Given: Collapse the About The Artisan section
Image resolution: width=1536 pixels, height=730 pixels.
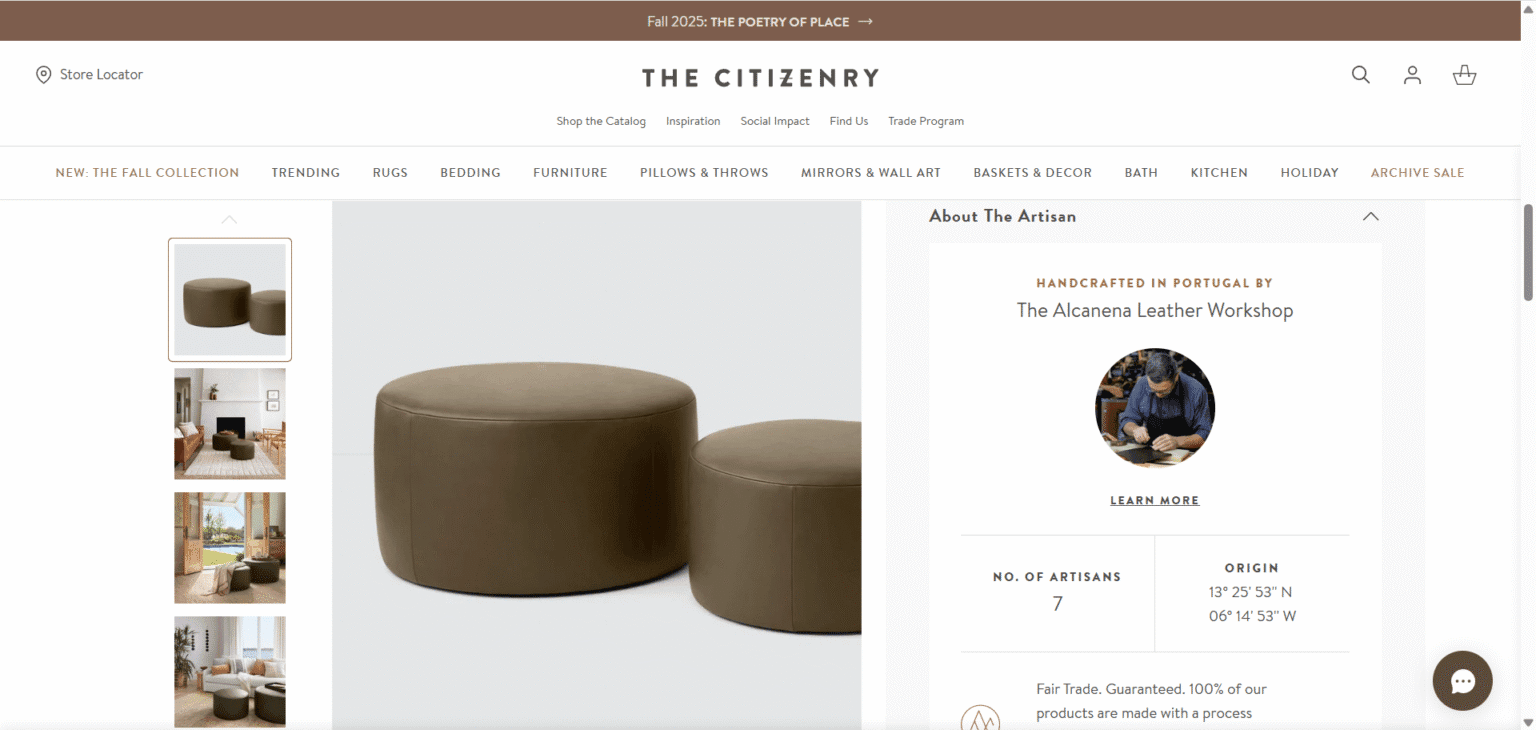Looking at the screenshot, I should (x=1370, y=216).
